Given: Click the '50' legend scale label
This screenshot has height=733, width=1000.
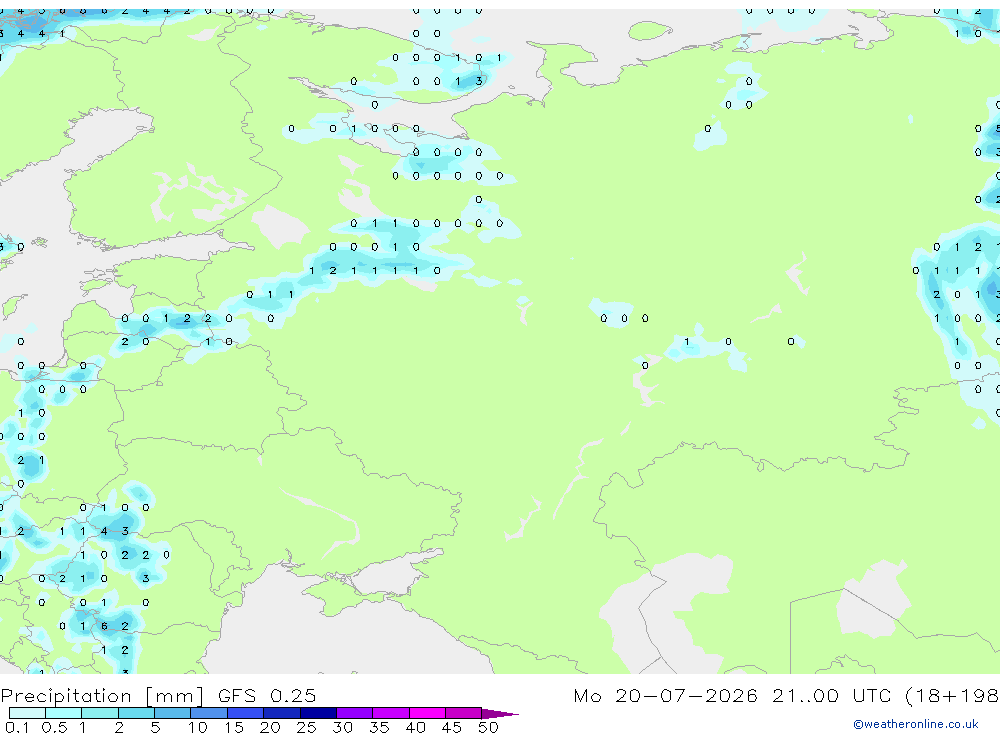Looking at the screenshot, I should [489, 727].
